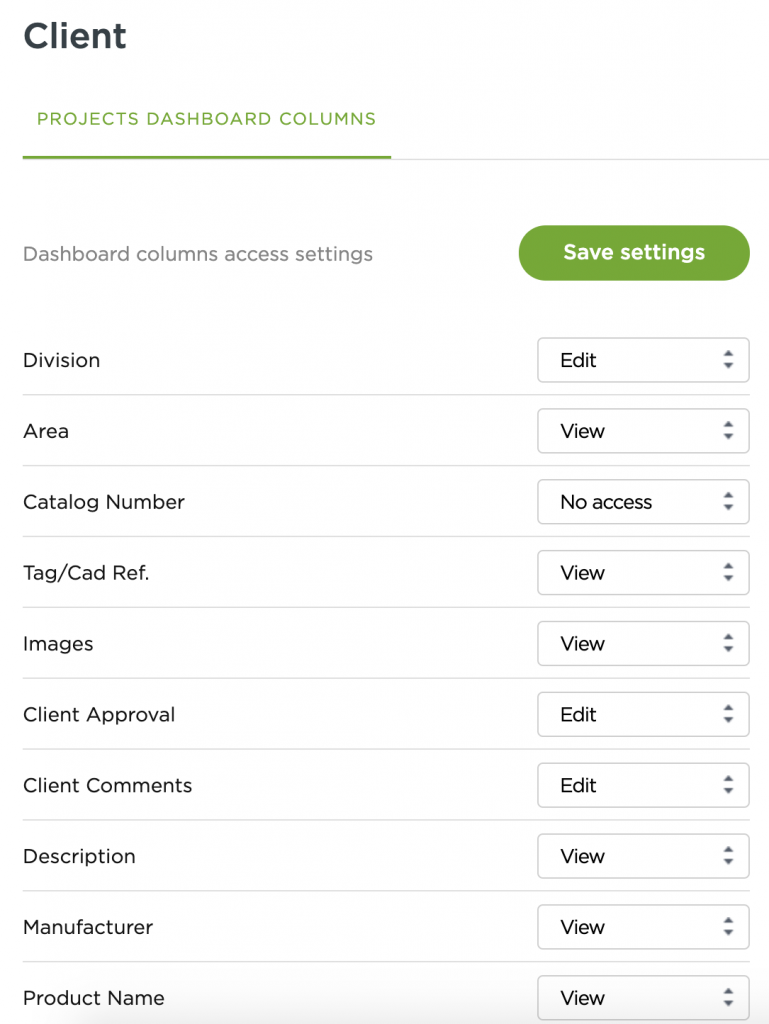769x1024 pixels.
Task: Select the Client Approval row label
Action: click(x=98, y=715)
